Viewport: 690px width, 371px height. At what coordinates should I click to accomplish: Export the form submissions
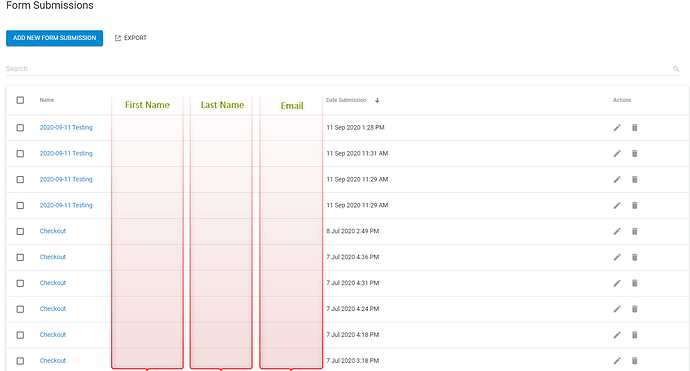tap(131, 38)
